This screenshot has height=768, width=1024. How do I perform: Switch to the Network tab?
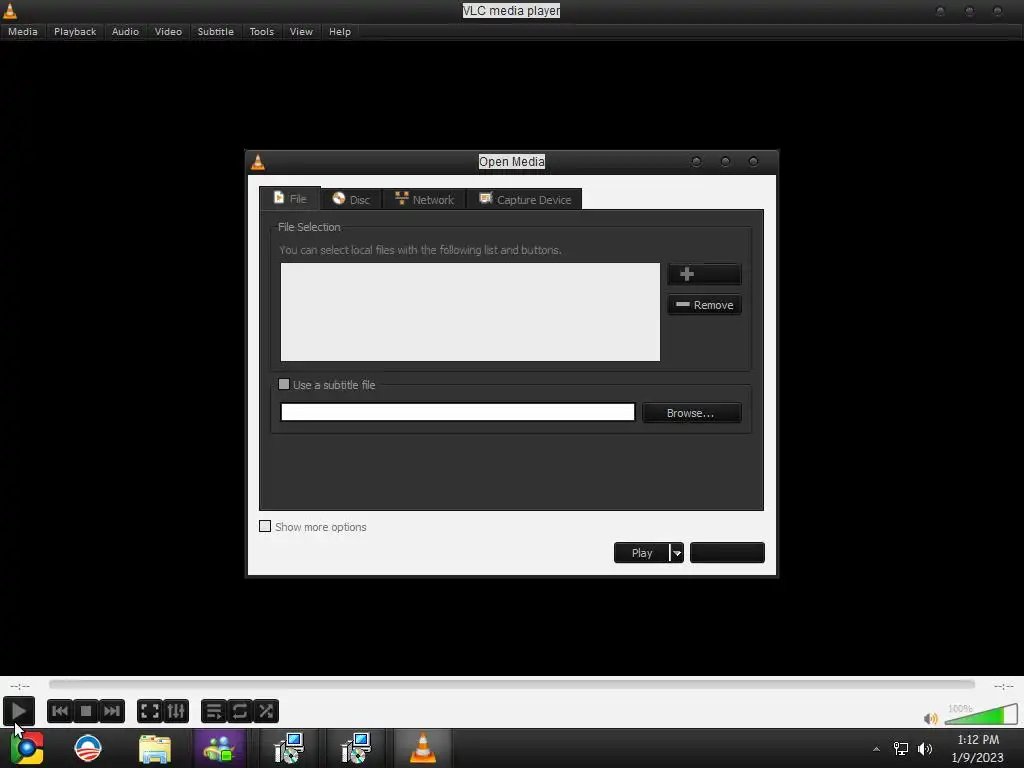click(424, 200)
